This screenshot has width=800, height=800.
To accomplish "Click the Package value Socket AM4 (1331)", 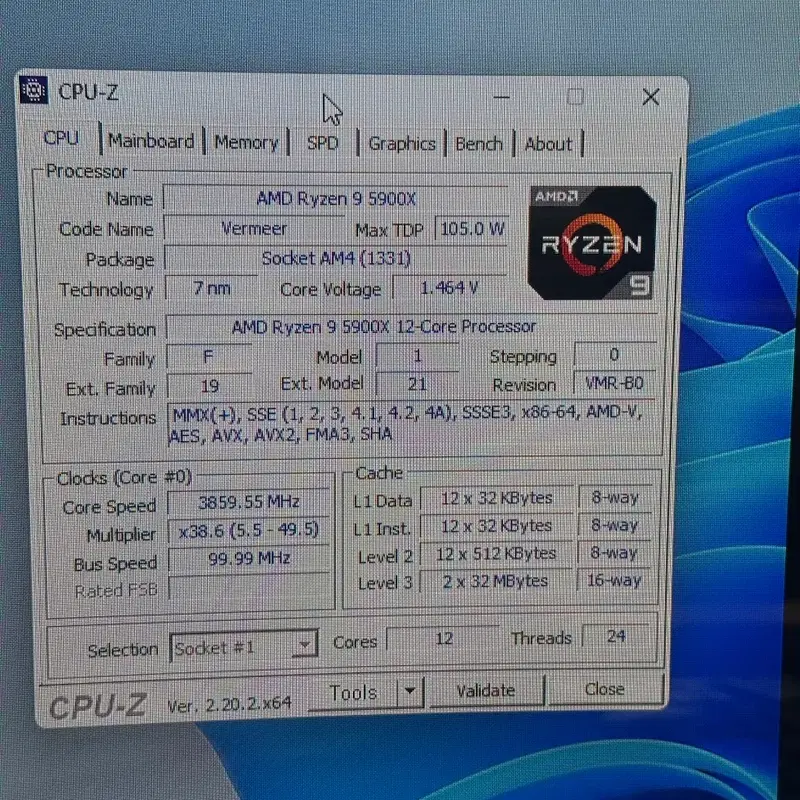I will tap(336, 258).
